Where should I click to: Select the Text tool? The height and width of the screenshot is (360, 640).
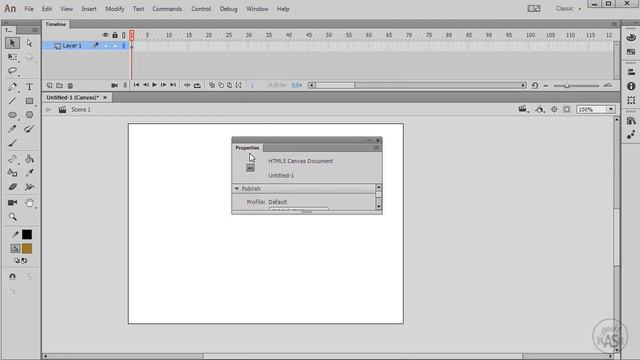(29, 87)
